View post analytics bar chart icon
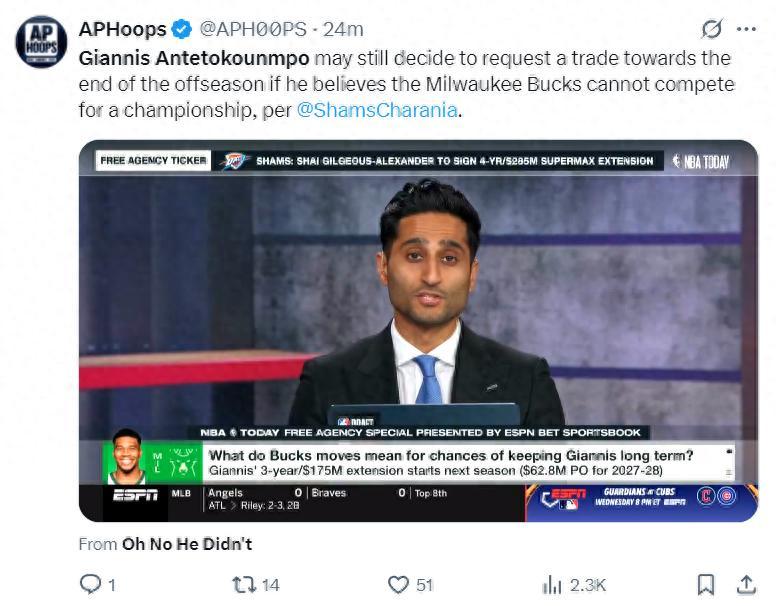Viewport: 777px width, 606px height. (552, 584)
